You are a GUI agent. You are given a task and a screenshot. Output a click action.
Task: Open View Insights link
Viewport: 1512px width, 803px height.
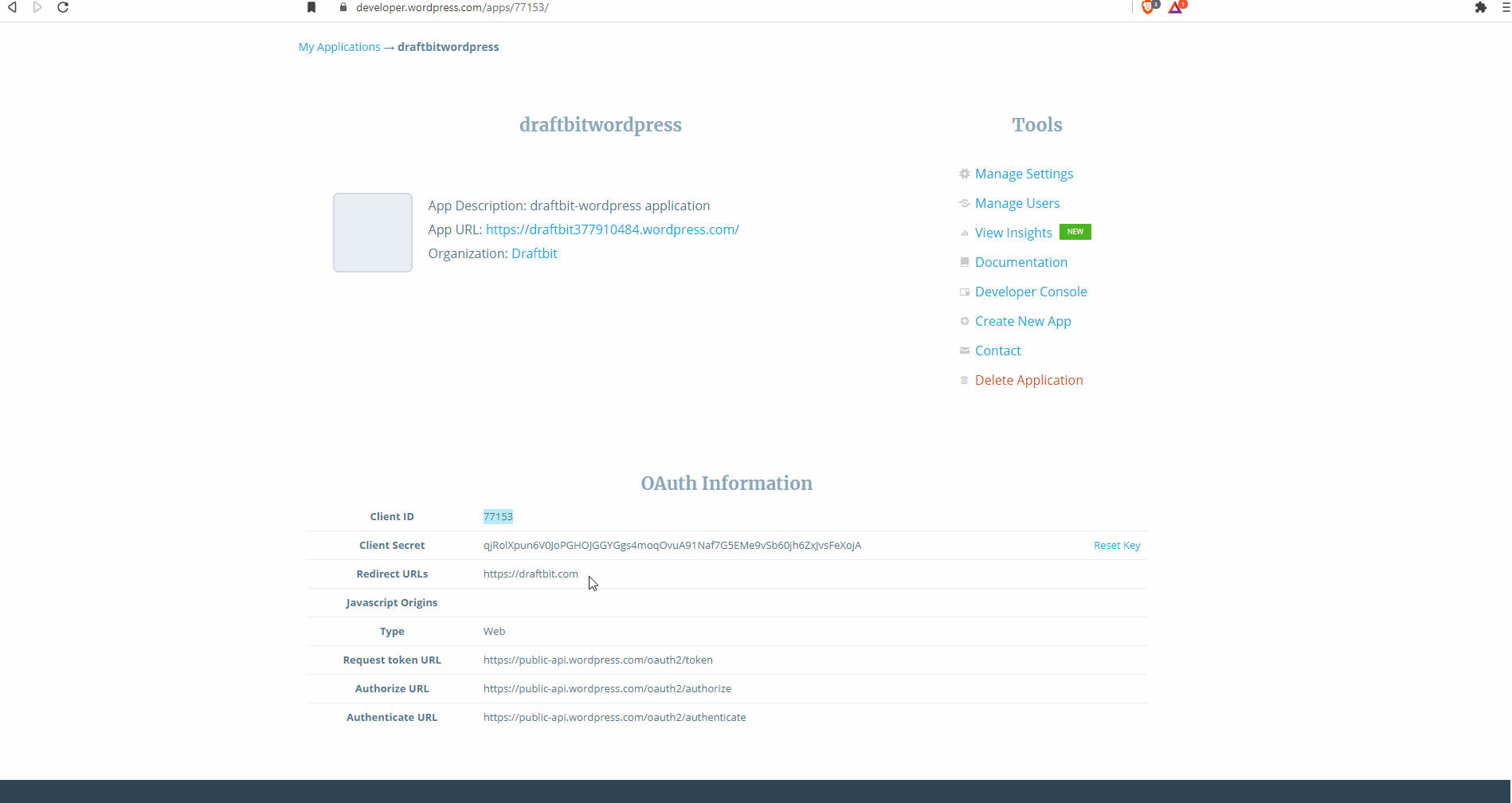pos(1013,233)
